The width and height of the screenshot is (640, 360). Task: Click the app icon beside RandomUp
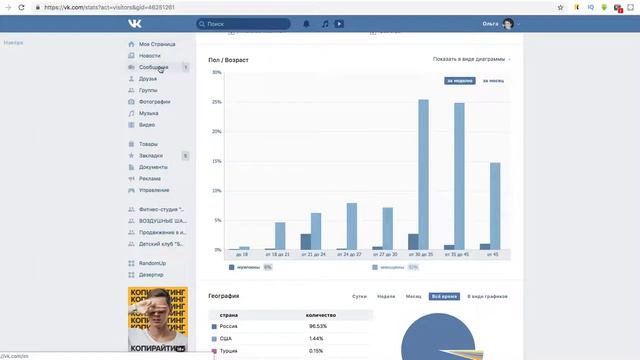(x=131, y=263)
